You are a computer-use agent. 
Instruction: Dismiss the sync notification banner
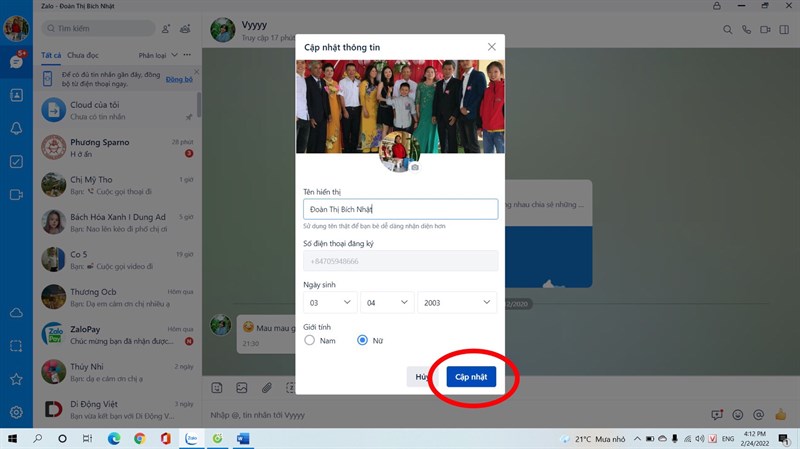coord(196,72)
